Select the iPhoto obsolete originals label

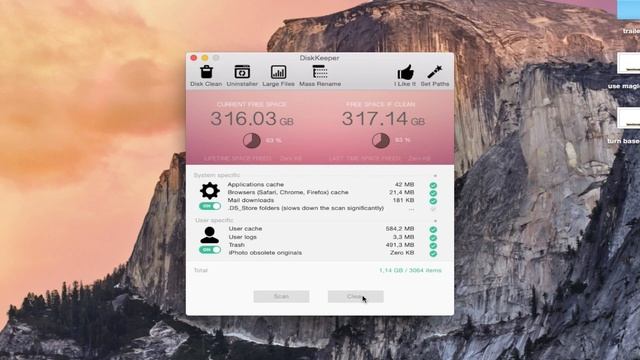pyautogui.click(x=265, y=253)
